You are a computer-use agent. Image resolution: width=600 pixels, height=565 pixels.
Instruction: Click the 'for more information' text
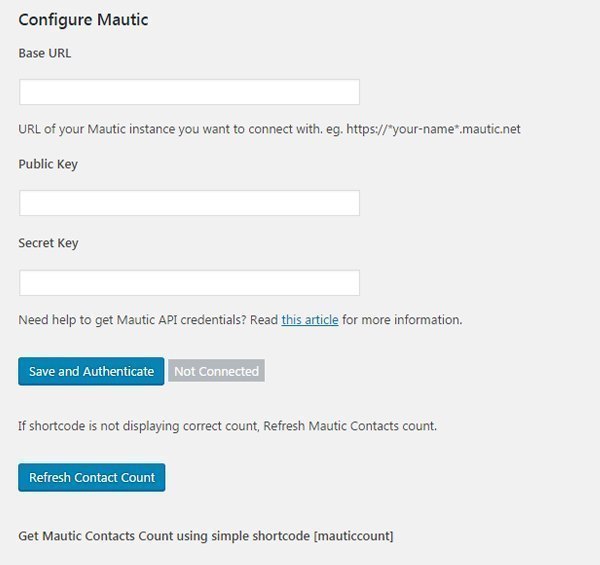(x=402, y=320)
